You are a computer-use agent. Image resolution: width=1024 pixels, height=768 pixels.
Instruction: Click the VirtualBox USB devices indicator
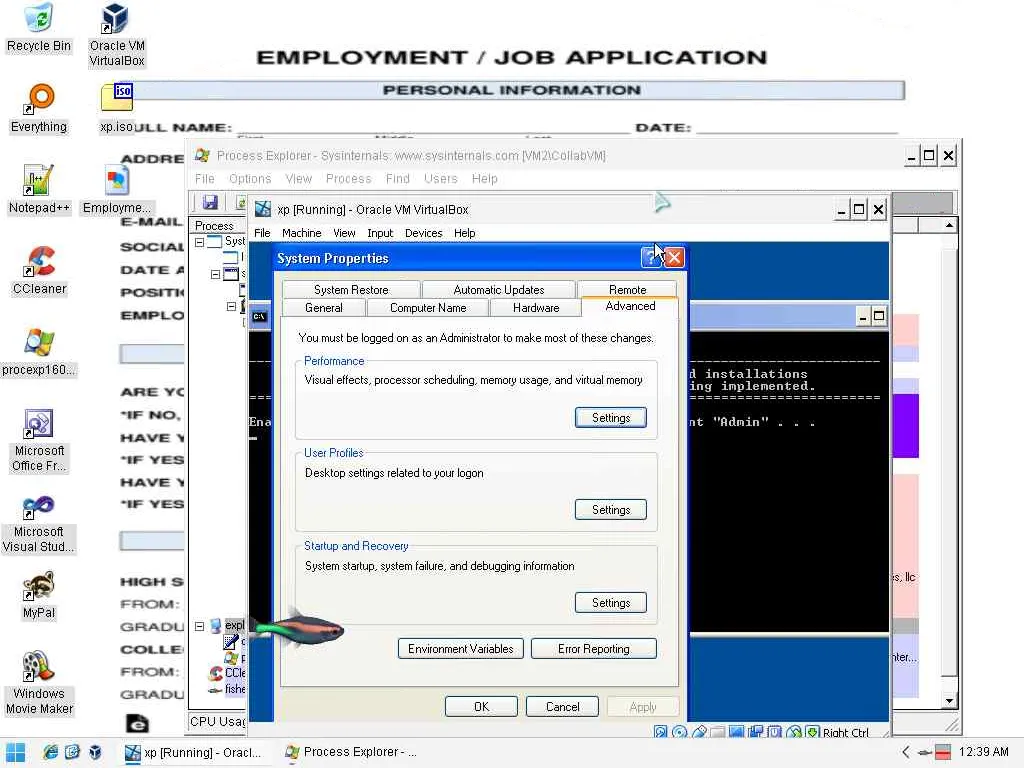(699, 732)
